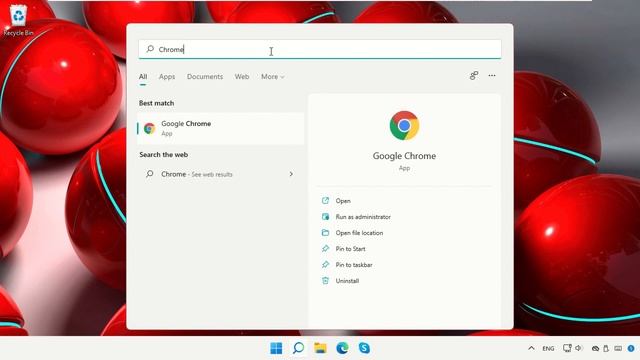The height and width of the screenshot is (360, 640).
Task: Choose Run as administrator
Action: click(x=363, y=217)
